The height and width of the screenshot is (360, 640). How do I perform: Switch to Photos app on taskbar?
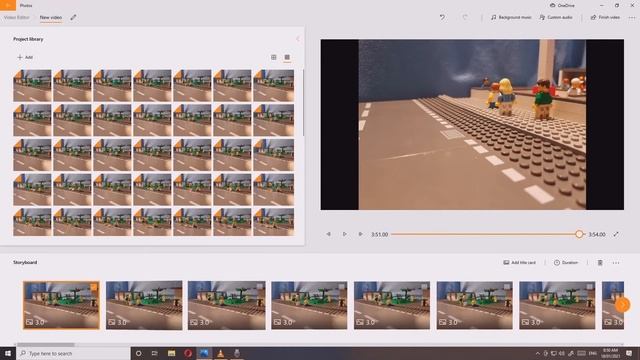click(x=204, y=353)
